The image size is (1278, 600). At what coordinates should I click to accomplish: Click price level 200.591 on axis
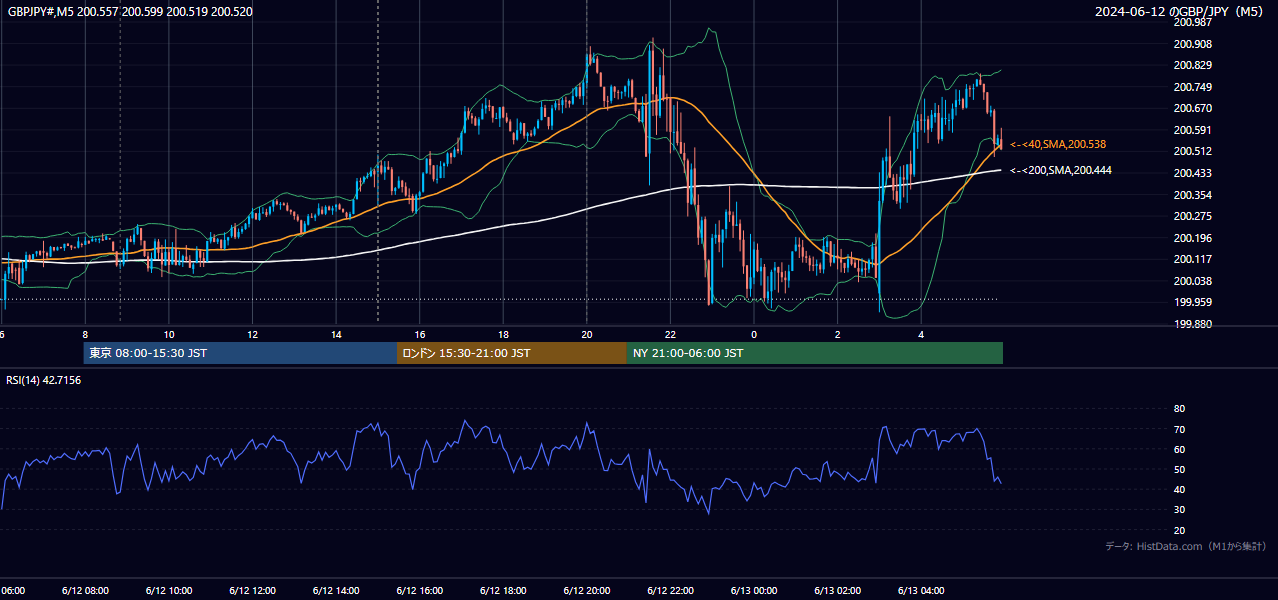[1192, 130]
